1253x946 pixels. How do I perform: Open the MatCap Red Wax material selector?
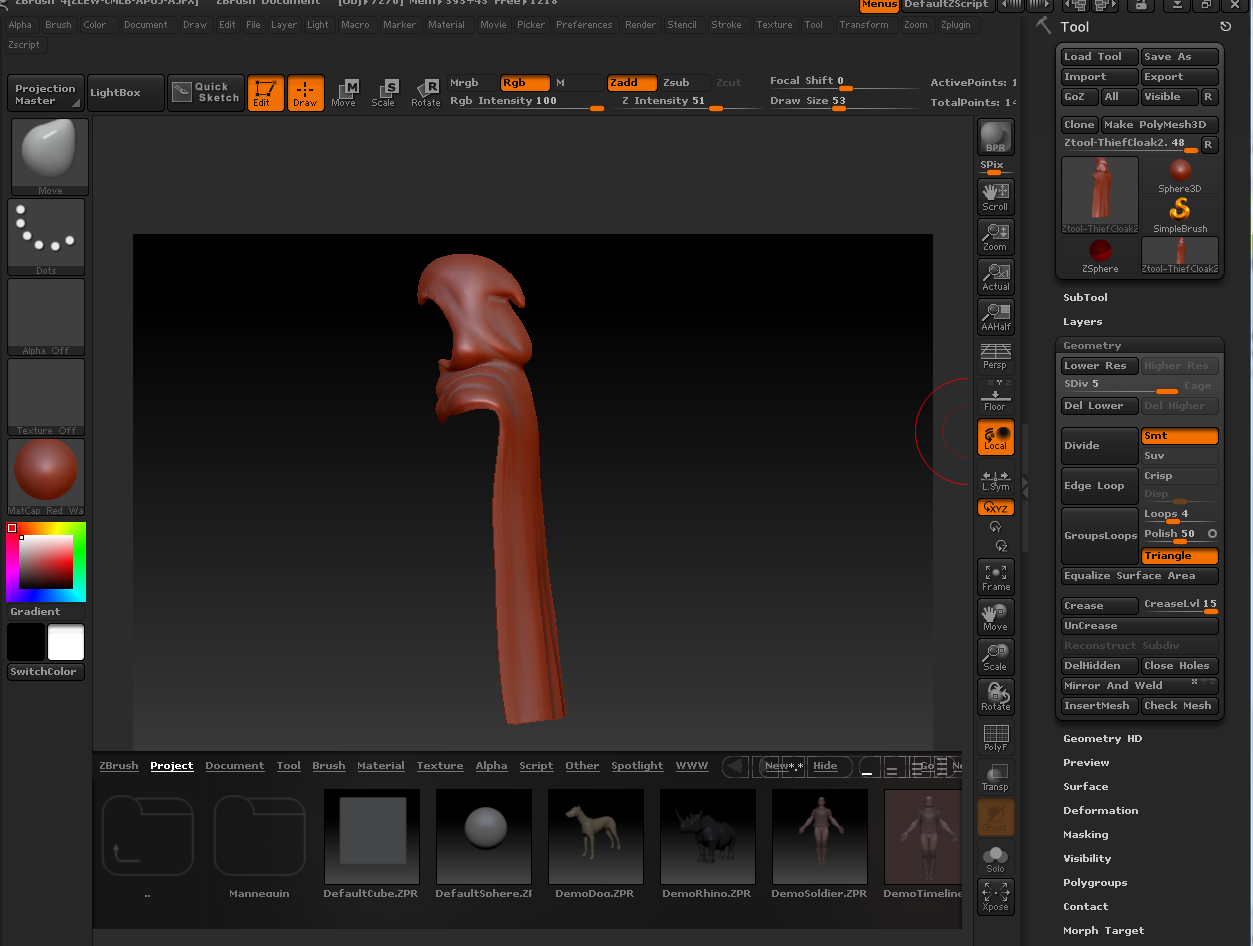pyautogui.click(x=48, y=477)
